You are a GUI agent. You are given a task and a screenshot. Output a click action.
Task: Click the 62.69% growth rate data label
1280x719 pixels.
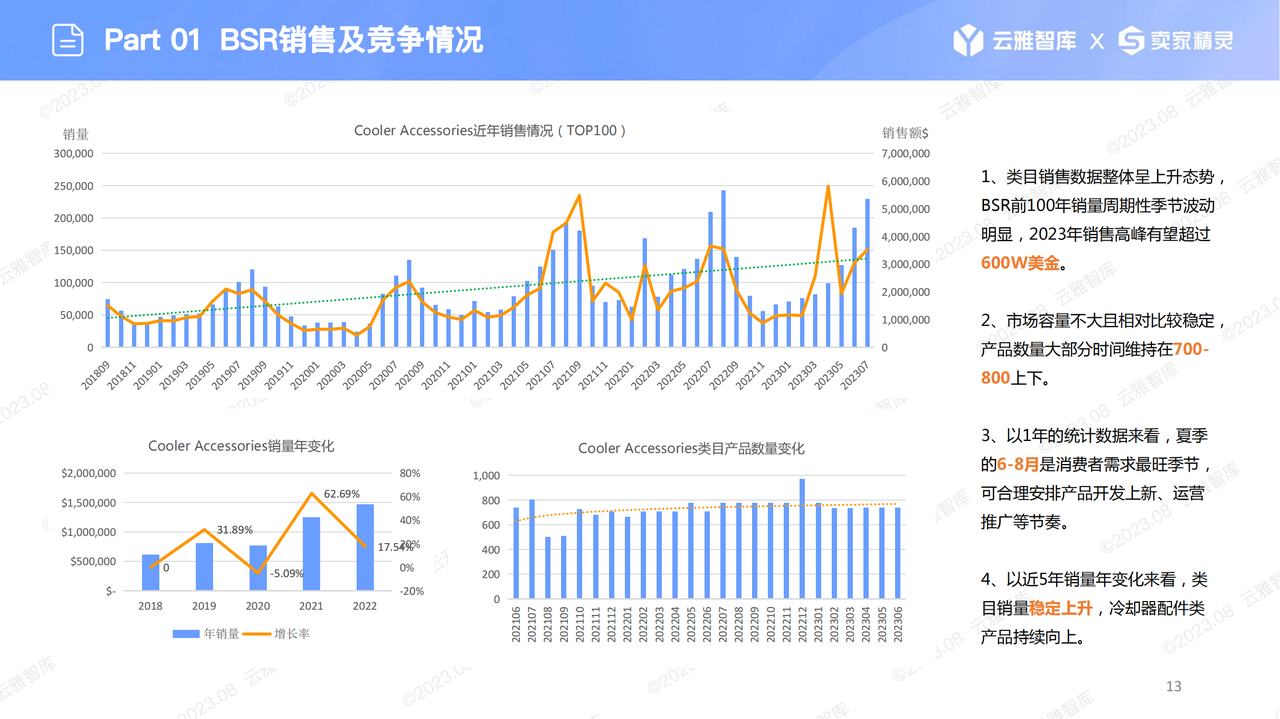[x=341, y=494]
